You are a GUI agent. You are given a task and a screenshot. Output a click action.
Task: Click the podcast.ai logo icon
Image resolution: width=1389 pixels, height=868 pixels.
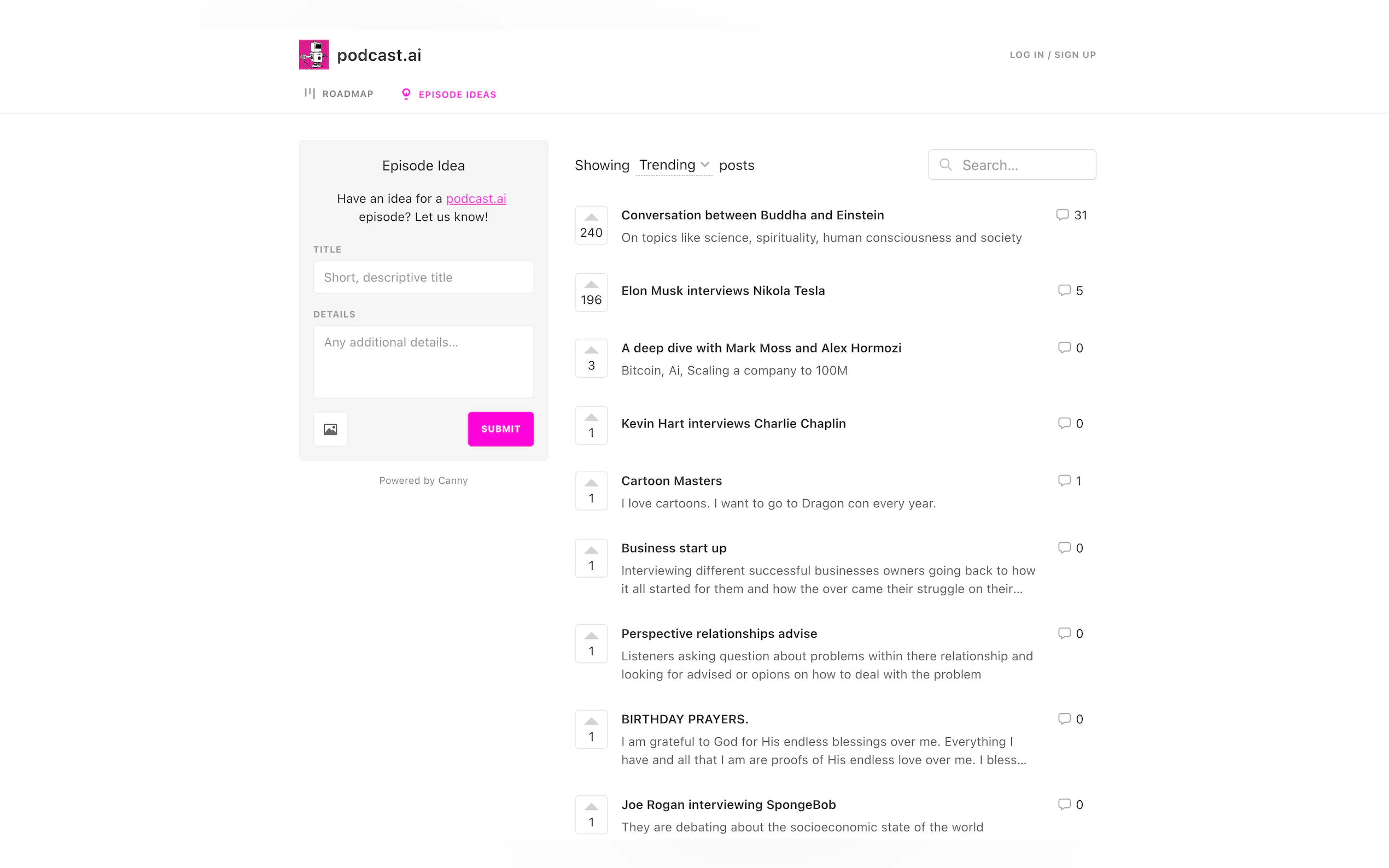click(313, 55)
